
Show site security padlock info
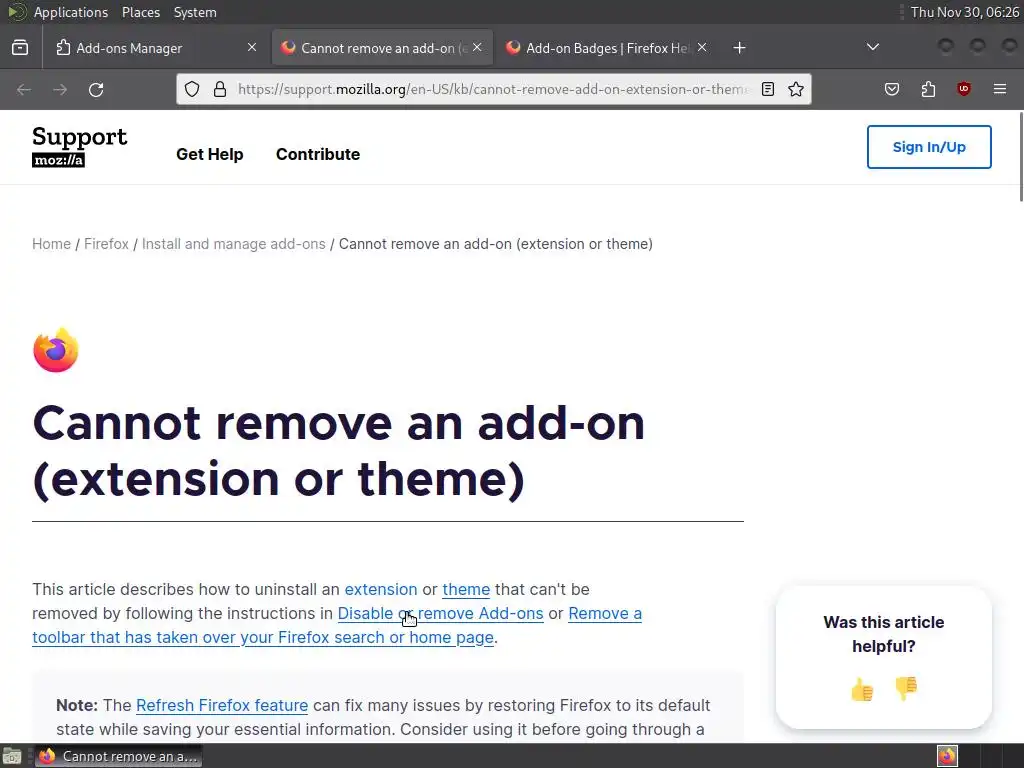[x=220, y=89]
